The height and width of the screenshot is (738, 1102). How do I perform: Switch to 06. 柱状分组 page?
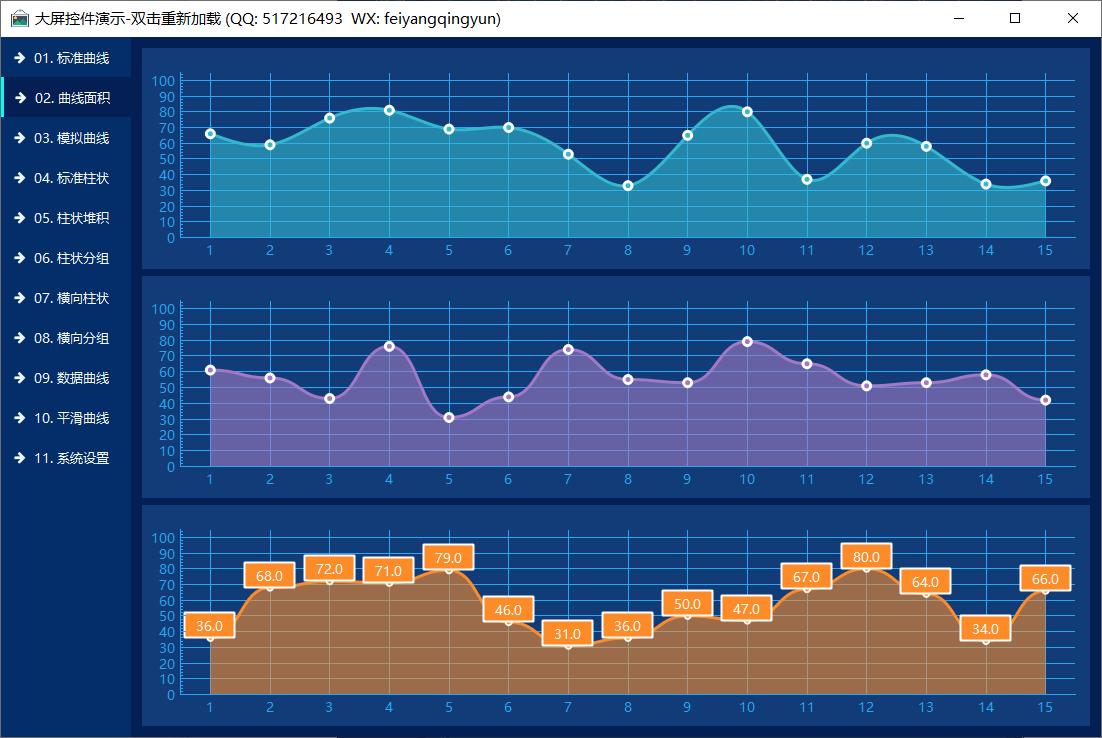71,258
